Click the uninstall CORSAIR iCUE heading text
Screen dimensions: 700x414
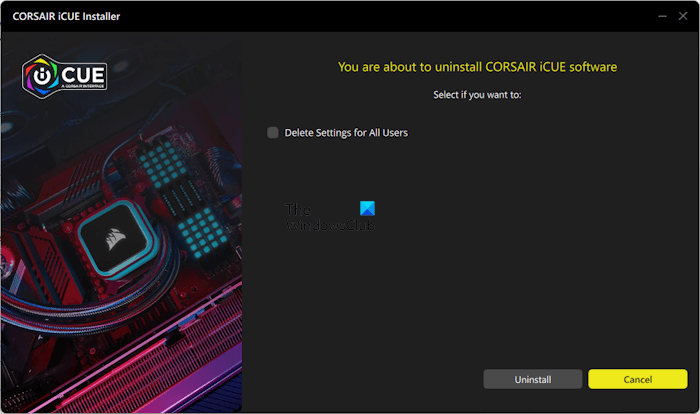[x=477, y=67]
